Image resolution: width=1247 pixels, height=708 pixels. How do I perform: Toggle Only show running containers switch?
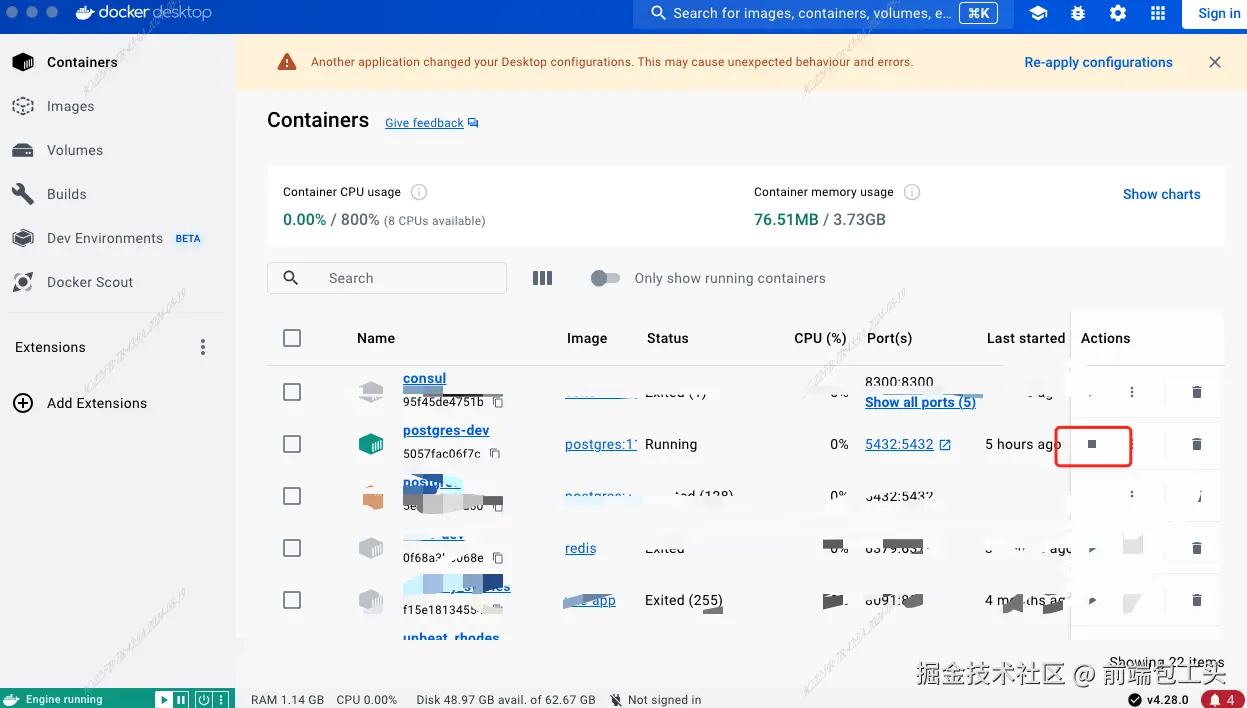(605, 278)
